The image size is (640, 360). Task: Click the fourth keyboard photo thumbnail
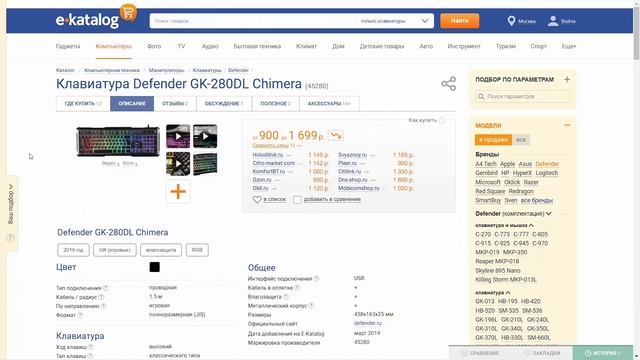point(205,164)
